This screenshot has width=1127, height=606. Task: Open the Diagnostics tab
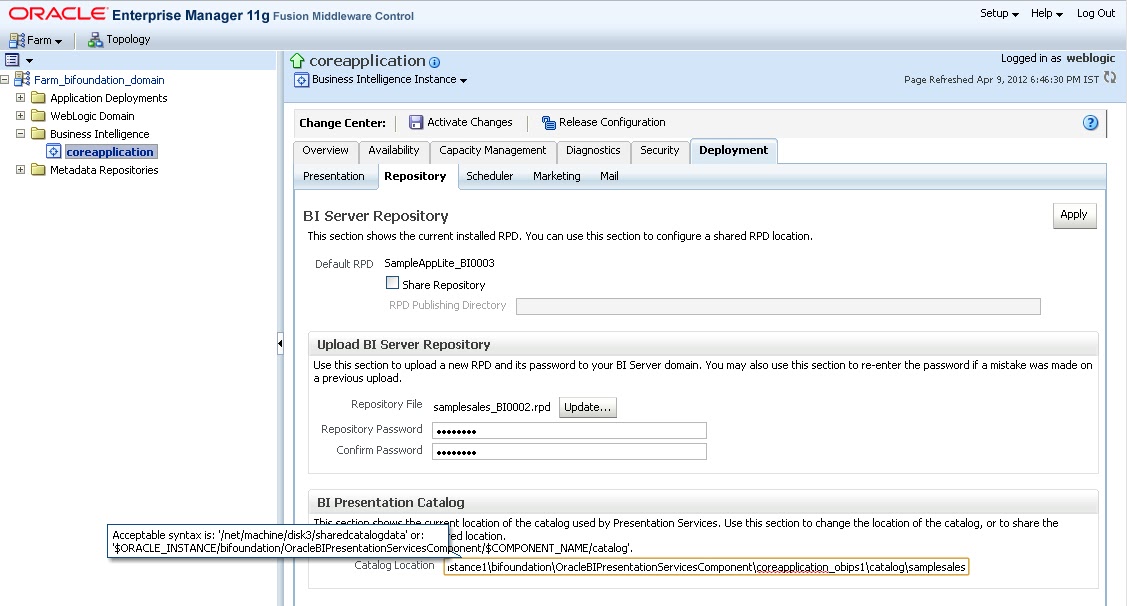(593, 150)
